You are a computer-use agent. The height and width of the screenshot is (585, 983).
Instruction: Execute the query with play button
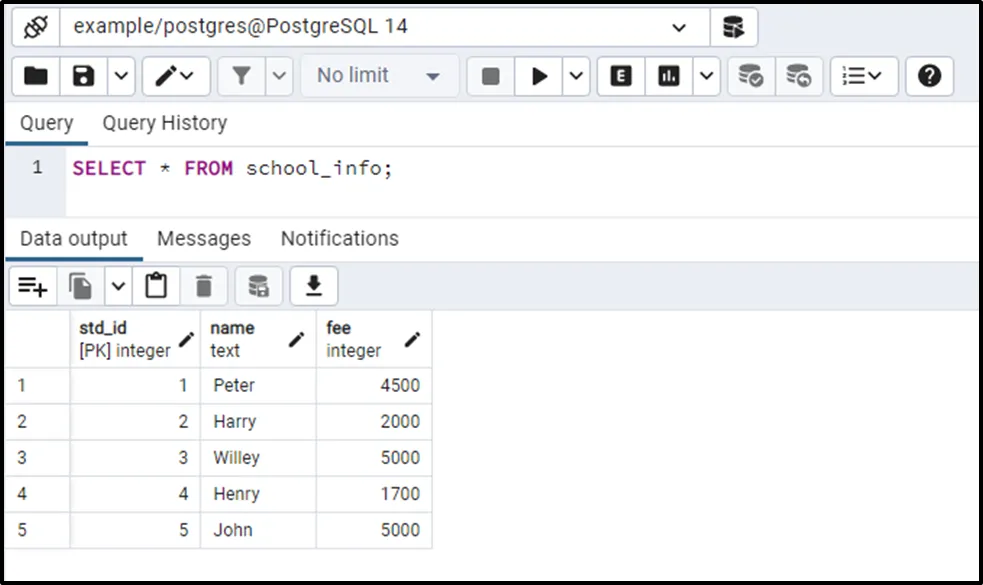pyautogui.click(x=540, y=76)
